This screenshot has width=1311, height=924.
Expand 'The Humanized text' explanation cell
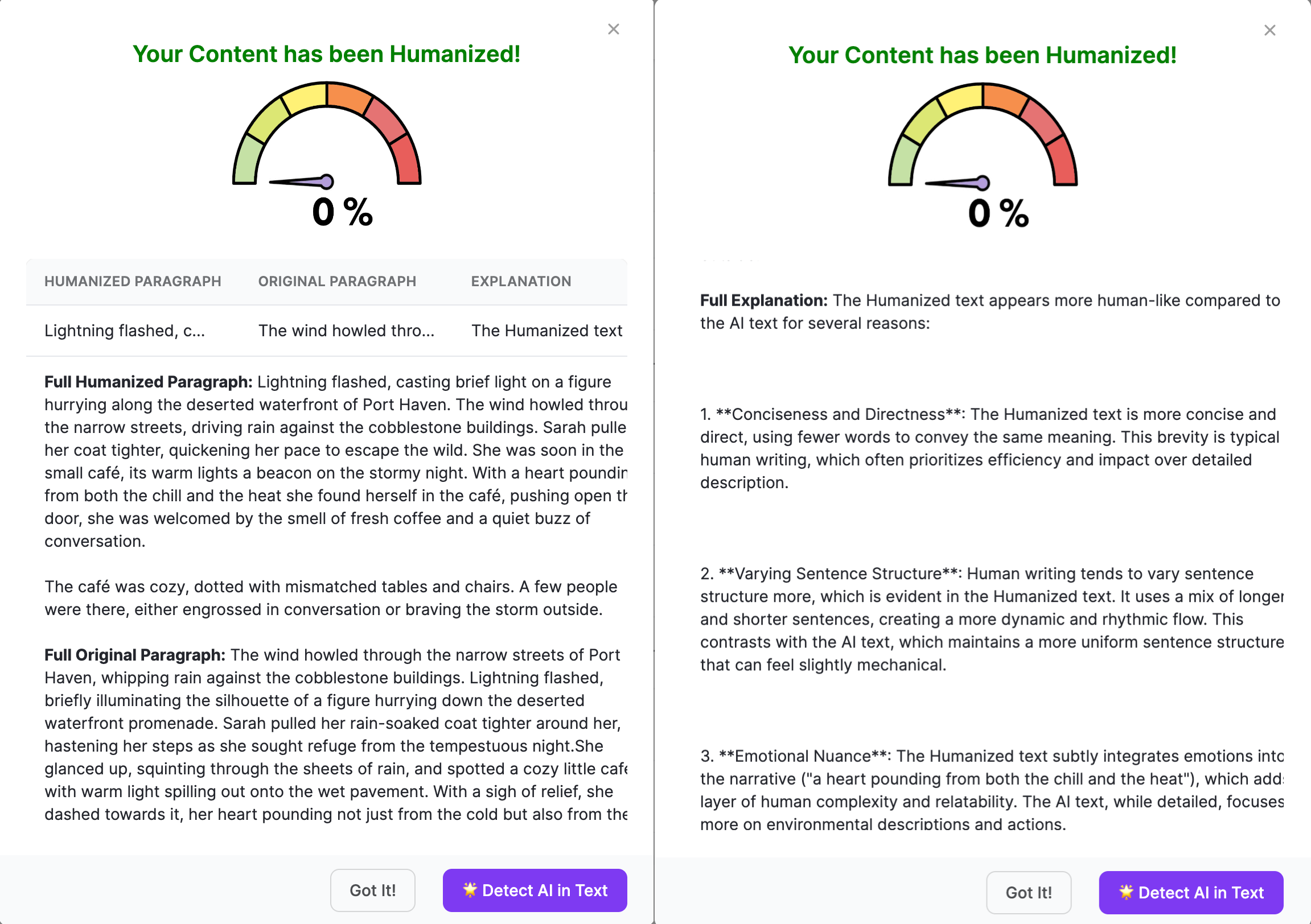546,330
